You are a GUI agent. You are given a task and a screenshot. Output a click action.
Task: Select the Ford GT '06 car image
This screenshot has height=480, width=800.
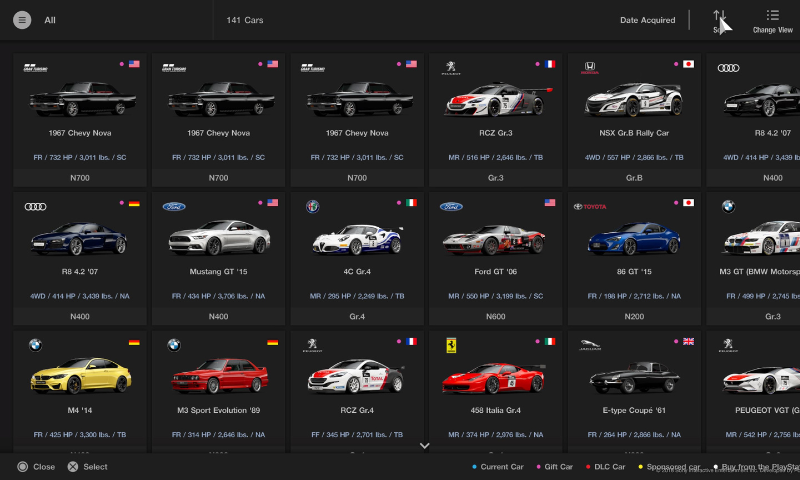(x=494, y=239)
